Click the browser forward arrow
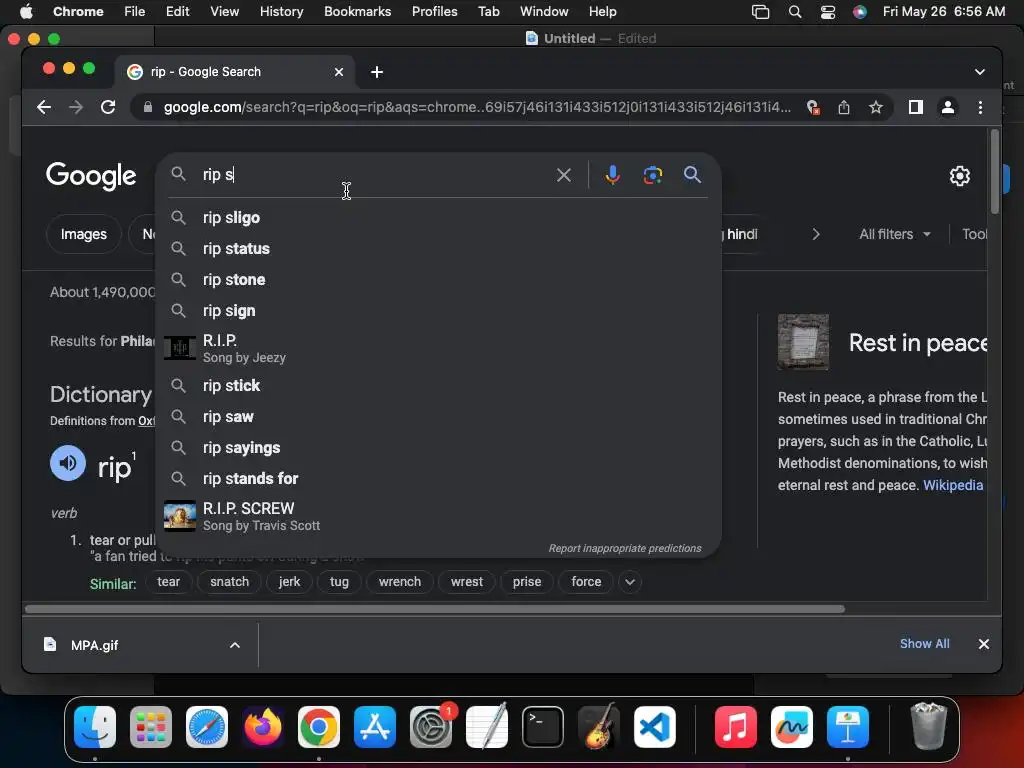Image resolution: width=1024 pixels, height=768 pixels. click(x=76, y=107)
